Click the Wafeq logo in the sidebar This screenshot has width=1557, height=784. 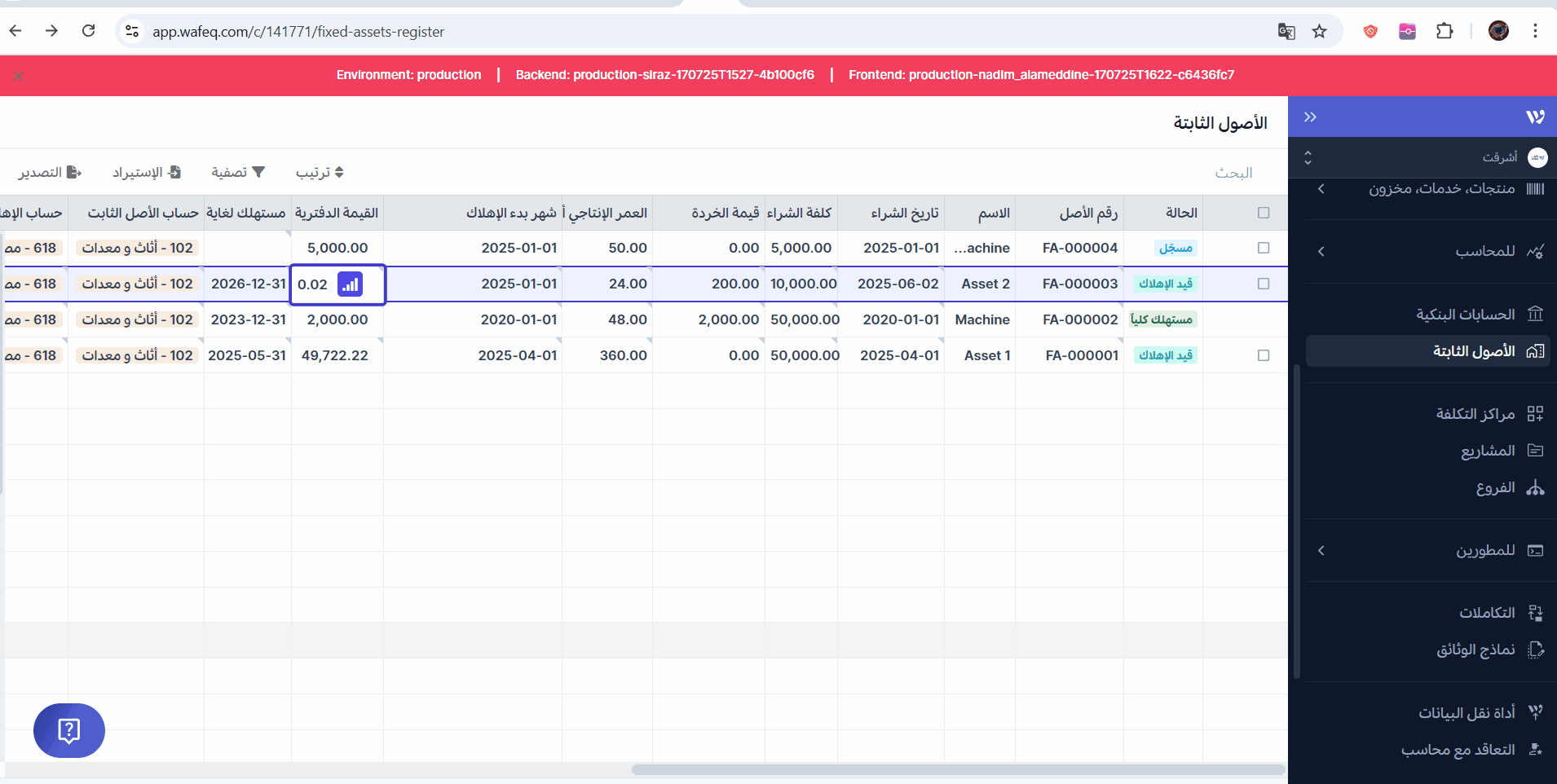1535,117
